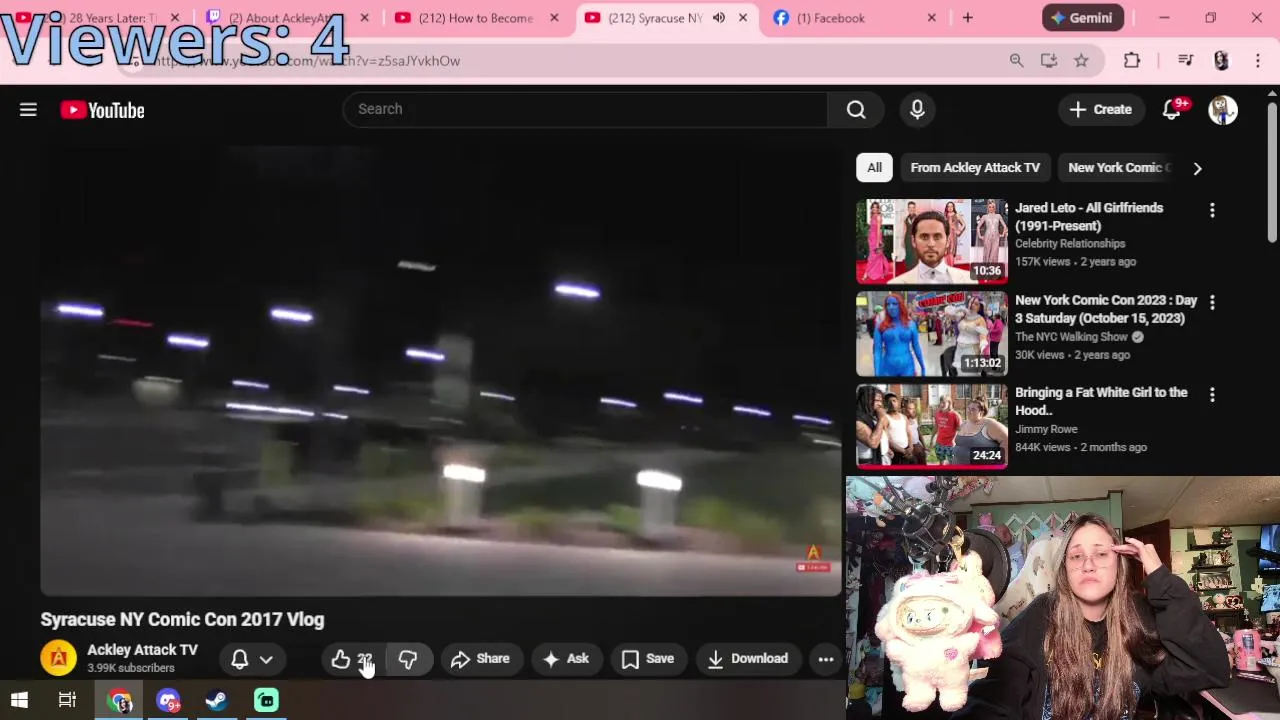This screenshot has width=1280, height=720.
Task: Select From Ackley Attack TV chip
Action: coord(975,167)
